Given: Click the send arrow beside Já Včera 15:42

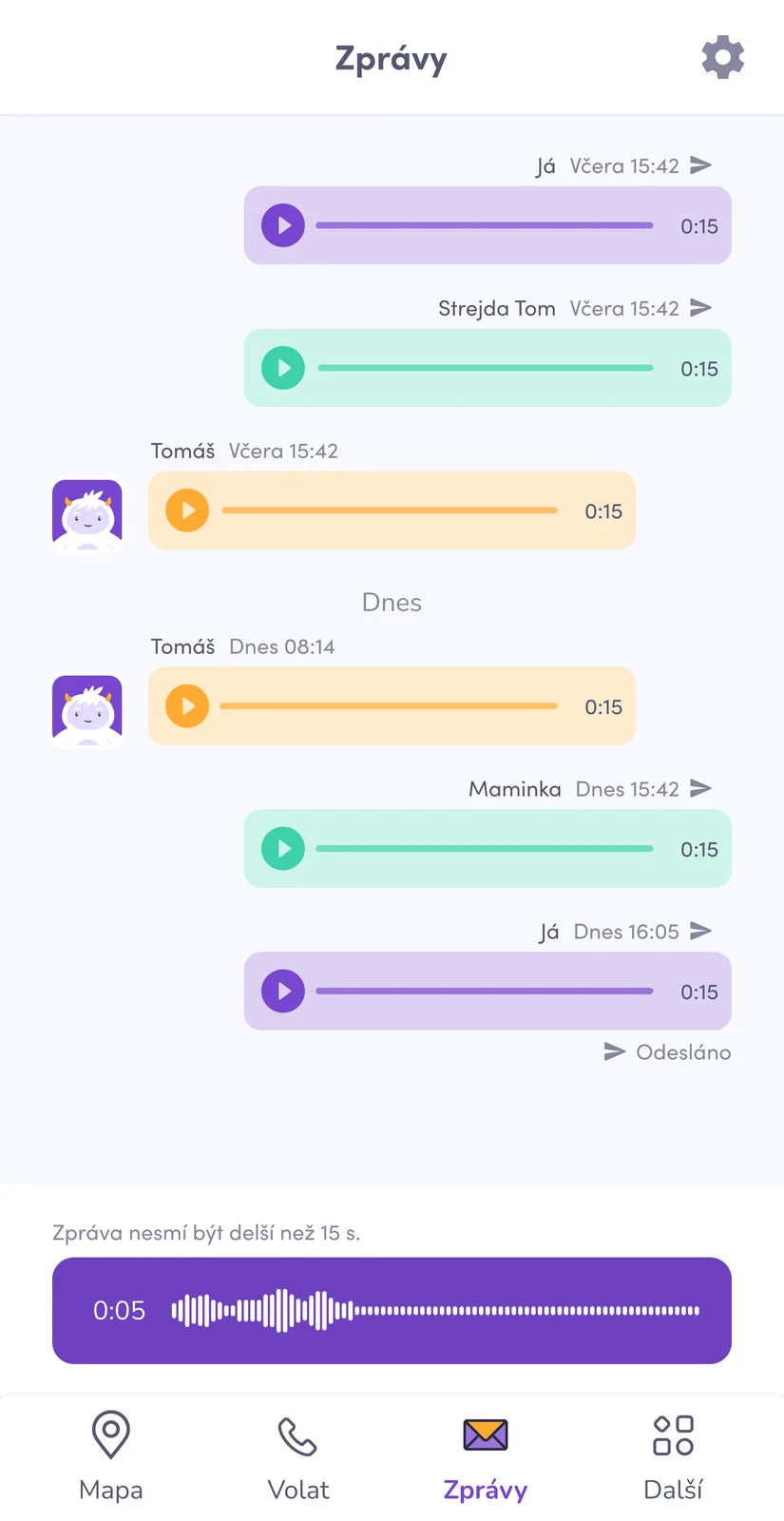Looking at the screenshot, I should [x=700, y=164].
